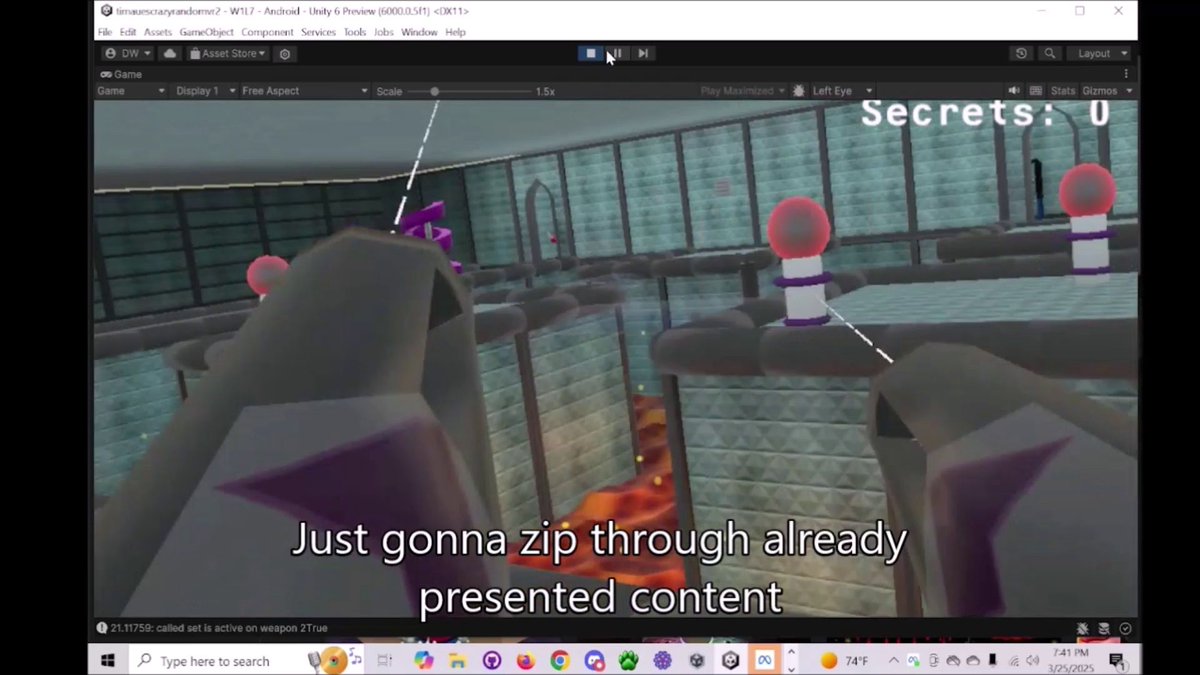Open the GameObject menu
The width and height of the screenshot is (1200, 675).
206,31
